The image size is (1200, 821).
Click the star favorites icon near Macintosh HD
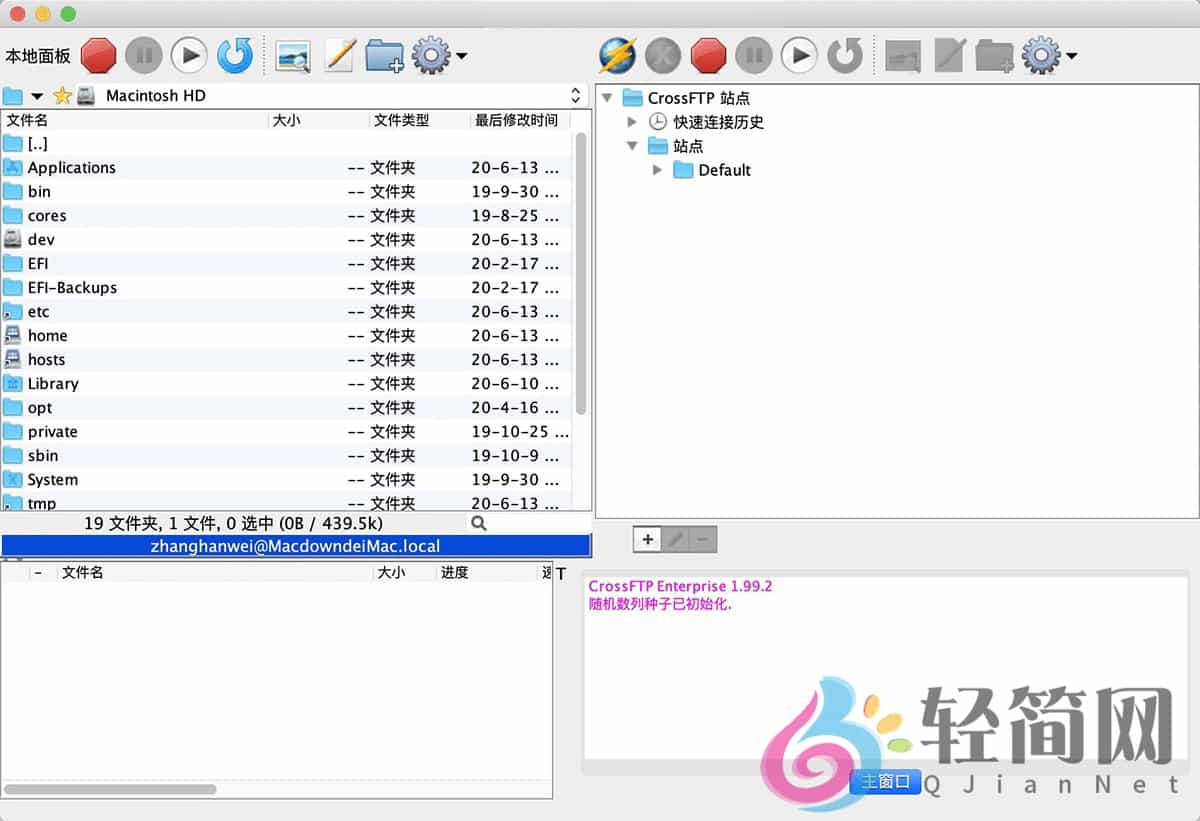click(60, 95)
